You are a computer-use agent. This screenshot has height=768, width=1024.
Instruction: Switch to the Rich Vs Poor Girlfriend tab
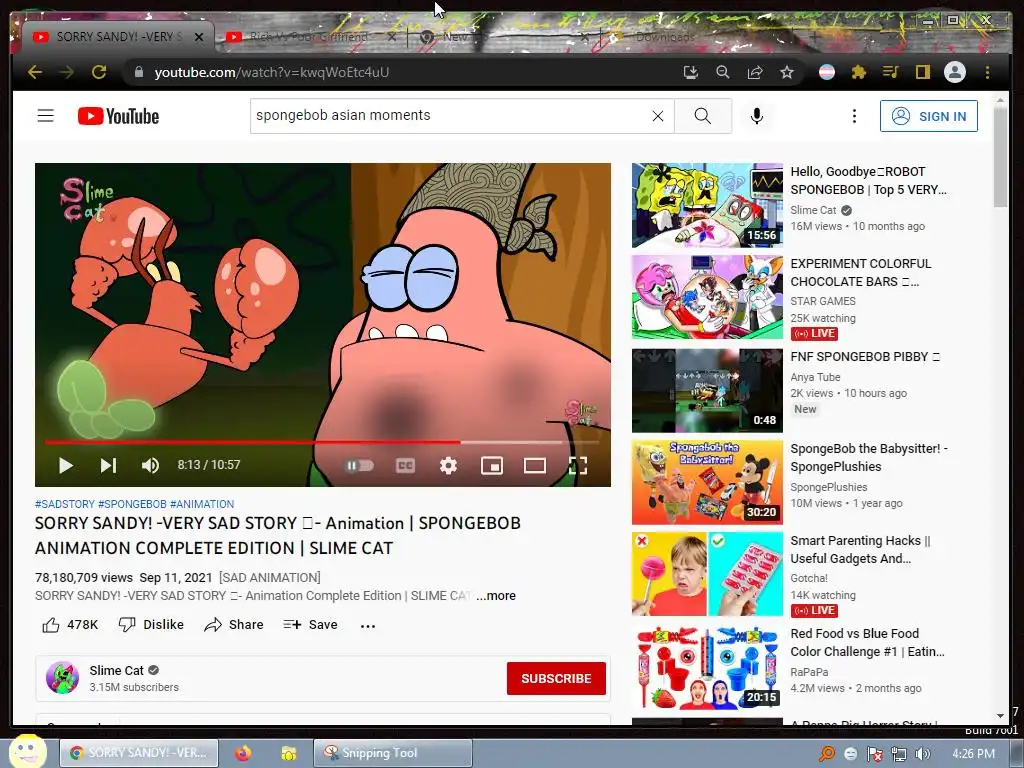(x=308, y=37)
